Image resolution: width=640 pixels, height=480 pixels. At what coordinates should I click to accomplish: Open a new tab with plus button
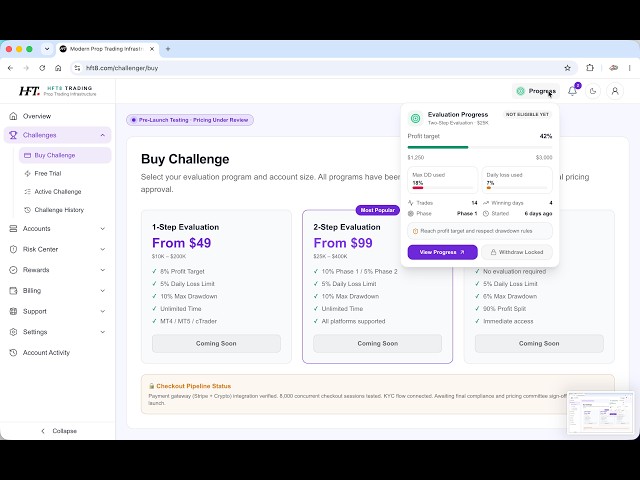tap(168, 49)
